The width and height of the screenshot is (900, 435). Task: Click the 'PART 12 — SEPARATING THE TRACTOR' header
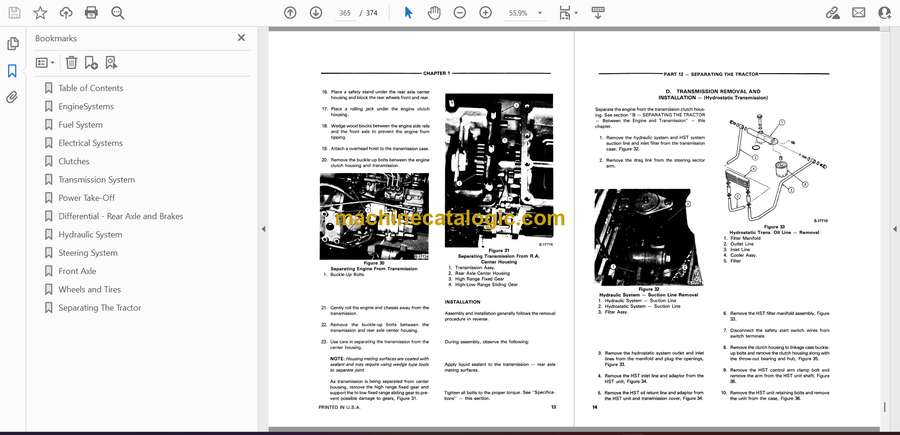point(711,74)
